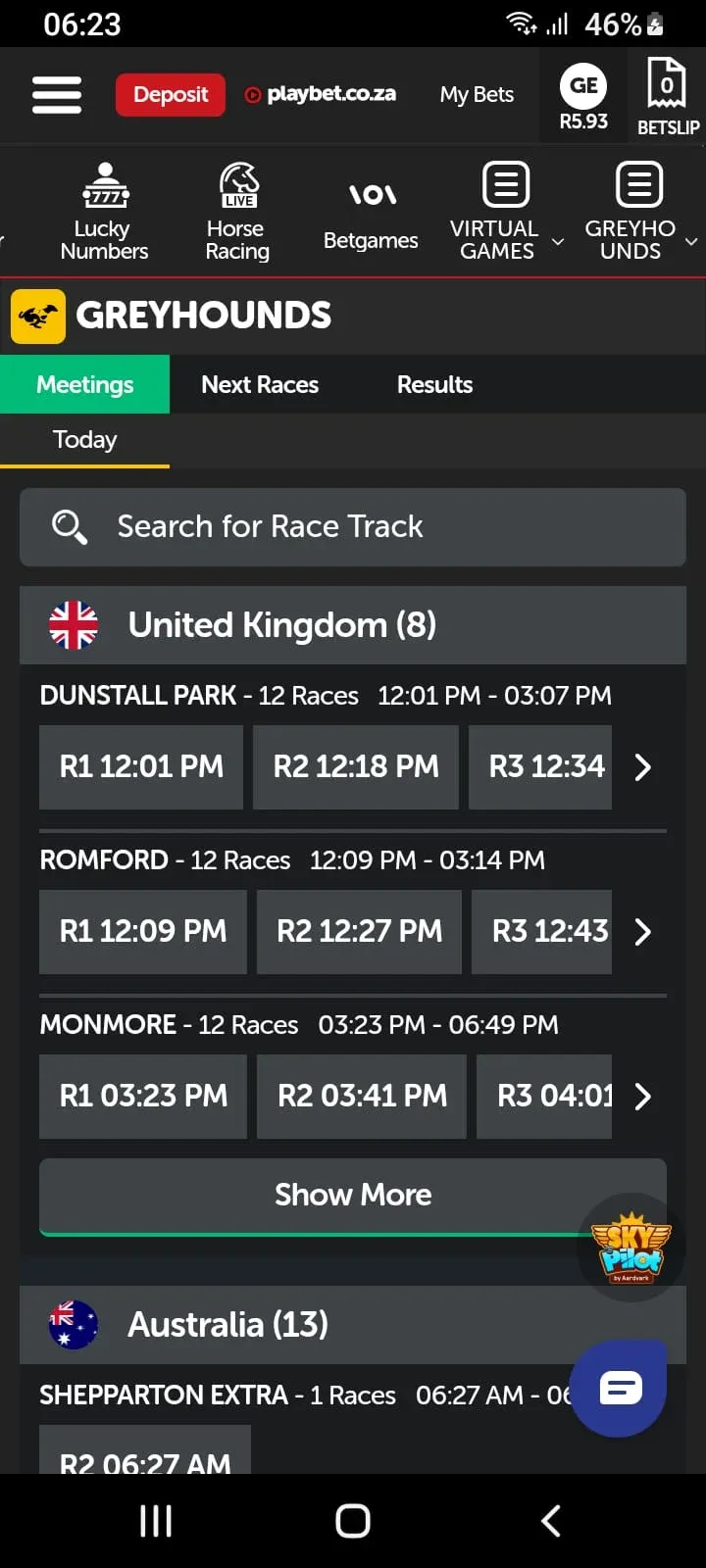The width and height of the screenshot is (706, 1568).
Task: Click the Australia flag icon
Action: 74,1325
